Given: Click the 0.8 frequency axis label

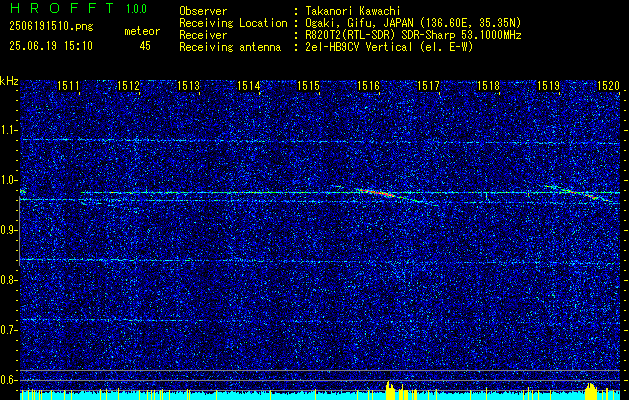Looking at the screenshot, I should [8, 280].
